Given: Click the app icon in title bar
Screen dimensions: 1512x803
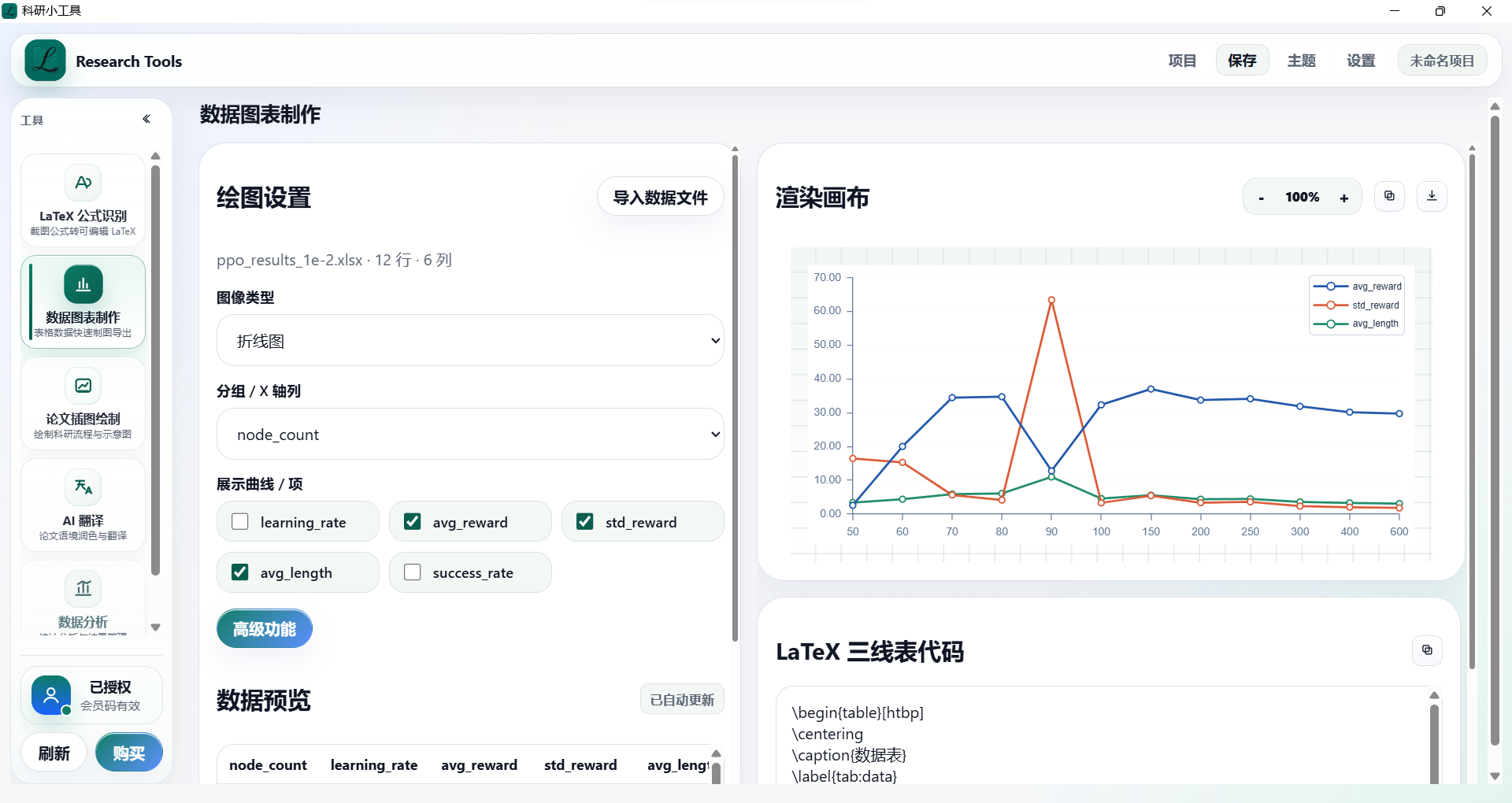Looking at the screenshot, I should pyautogui.click(x=9, y=10).
